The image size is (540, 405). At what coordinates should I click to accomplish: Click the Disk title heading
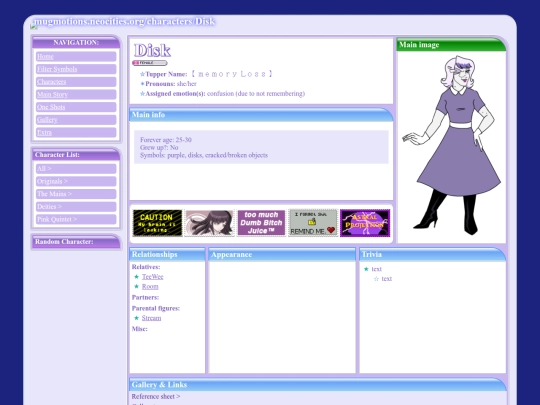coord(152,51)
